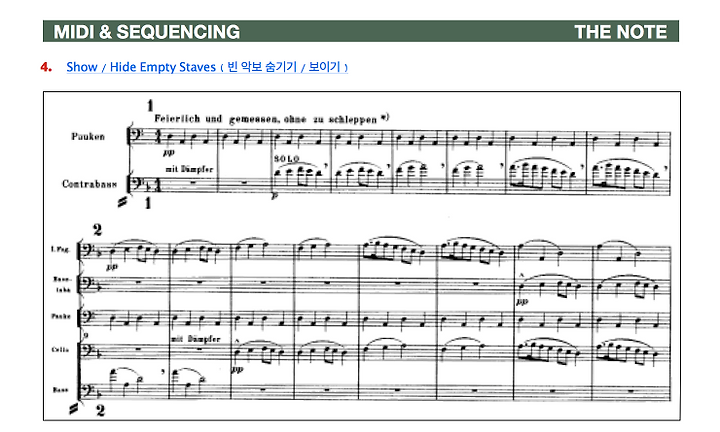Click 'mit Dämpfer' above the Cello staff
Image resolution: width=720 pixels, height=432 pixels.
coord(196,339)
